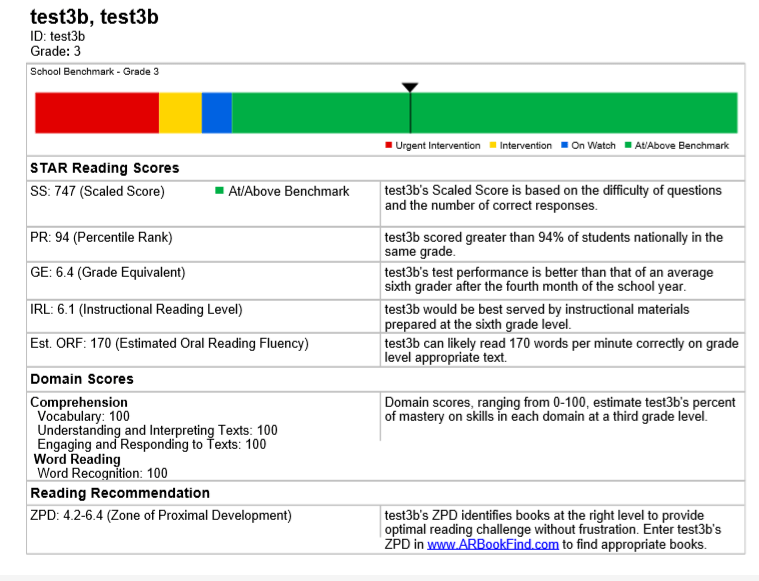Click the ZPD: 4.2-6.4 text
Viewport: 759px width, 581px height.
pos(161,515)
